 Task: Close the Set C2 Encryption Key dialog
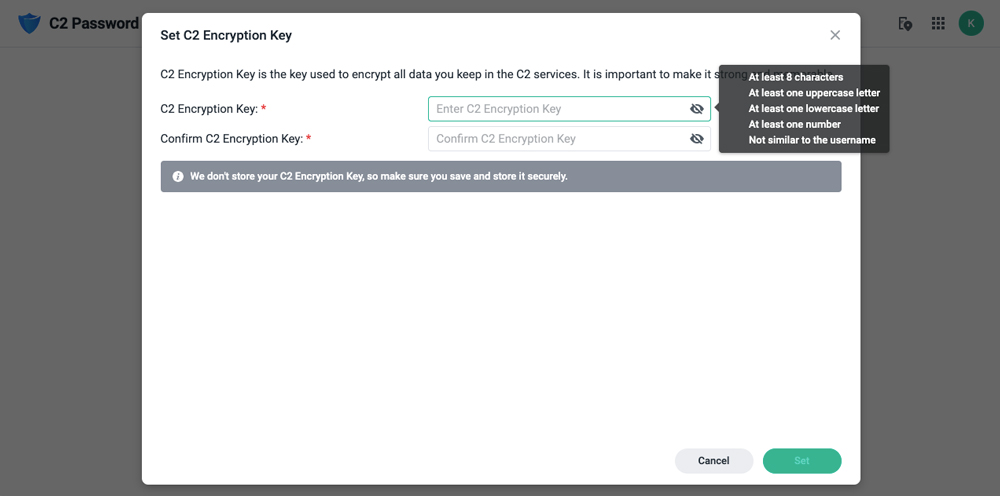point(835,35)
